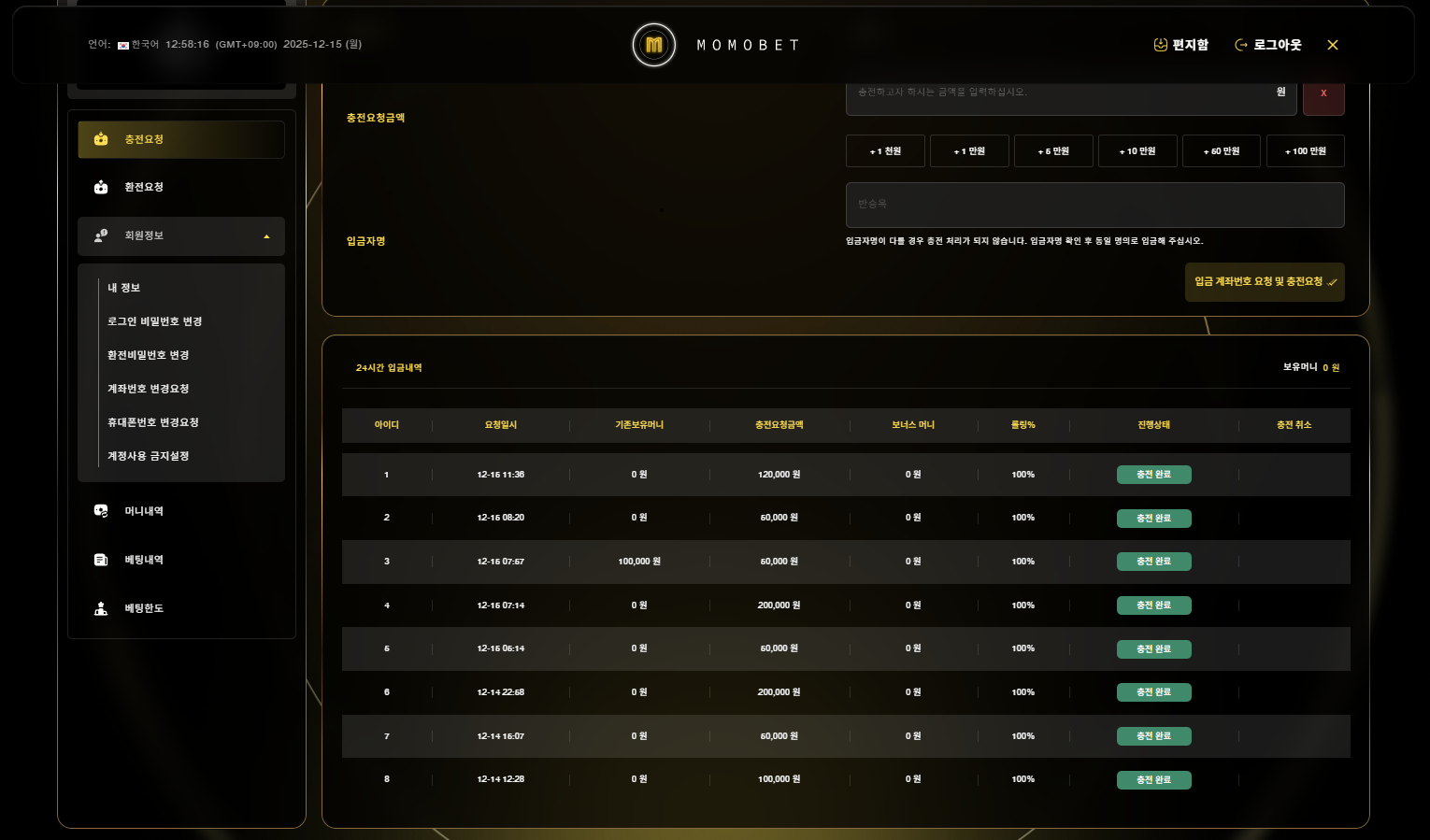
Task: Choose 계좌번호 변경요청 from the submenu
Action: point(148,389)
